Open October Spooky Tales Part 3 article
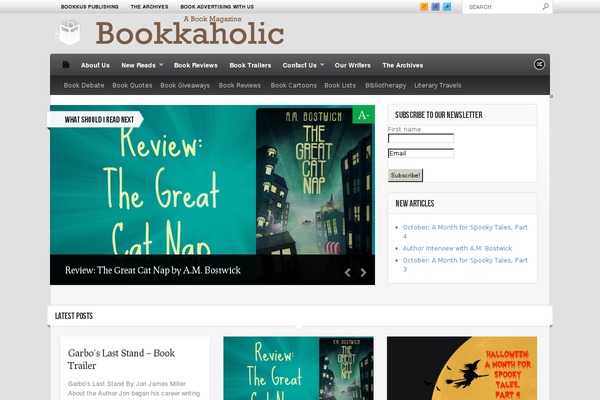This screenshot has width=600, height=400. [465, 264]
